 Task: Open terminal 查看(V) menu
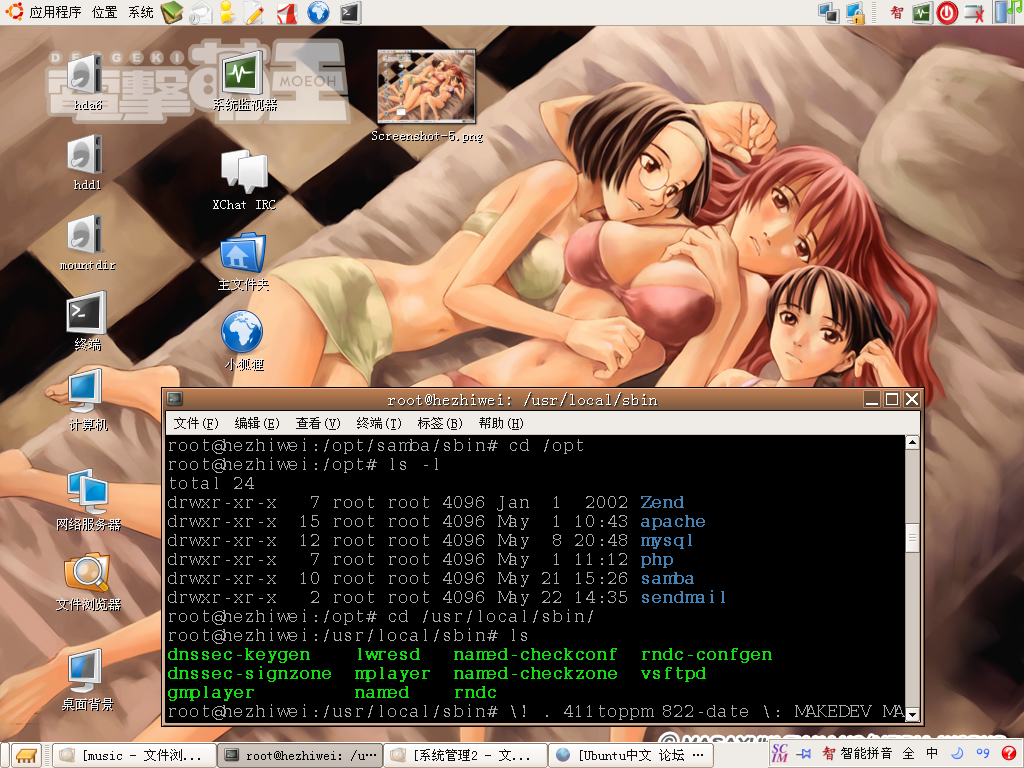[x=317, y=423]
